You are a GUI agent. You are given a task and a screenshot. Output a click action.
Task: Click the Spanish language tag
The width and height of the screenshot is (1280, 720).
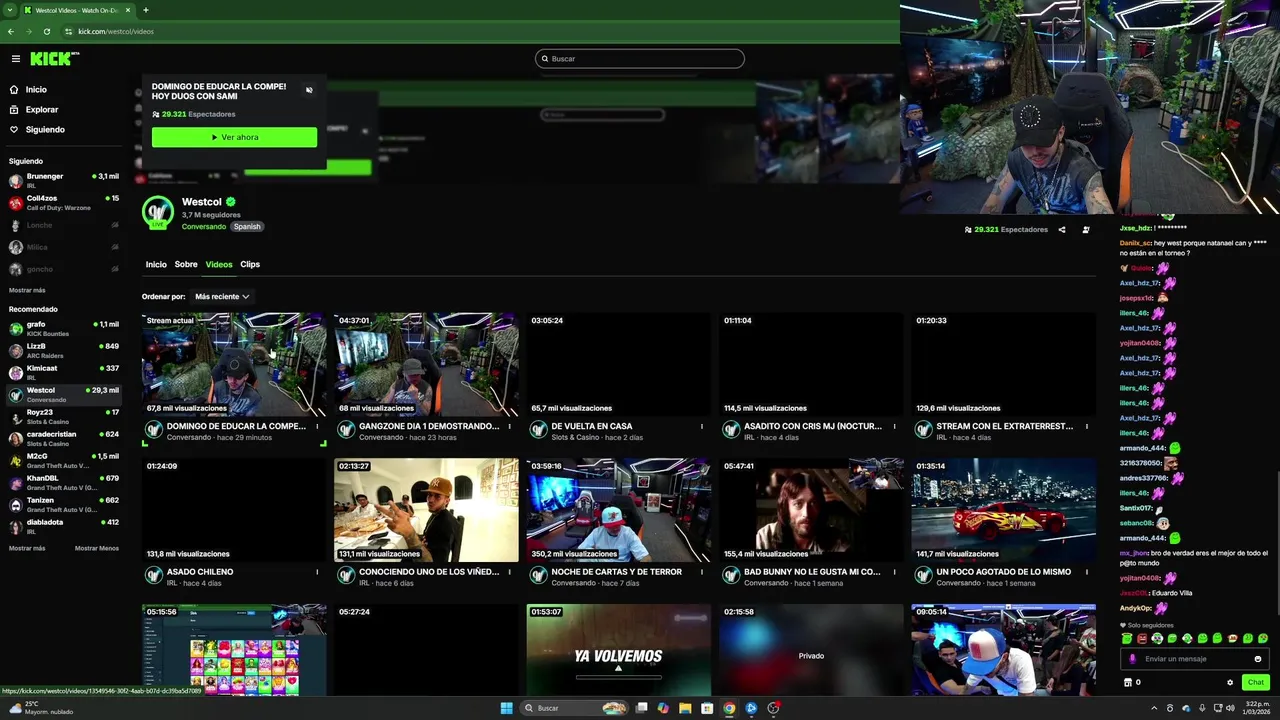[247, 227]
